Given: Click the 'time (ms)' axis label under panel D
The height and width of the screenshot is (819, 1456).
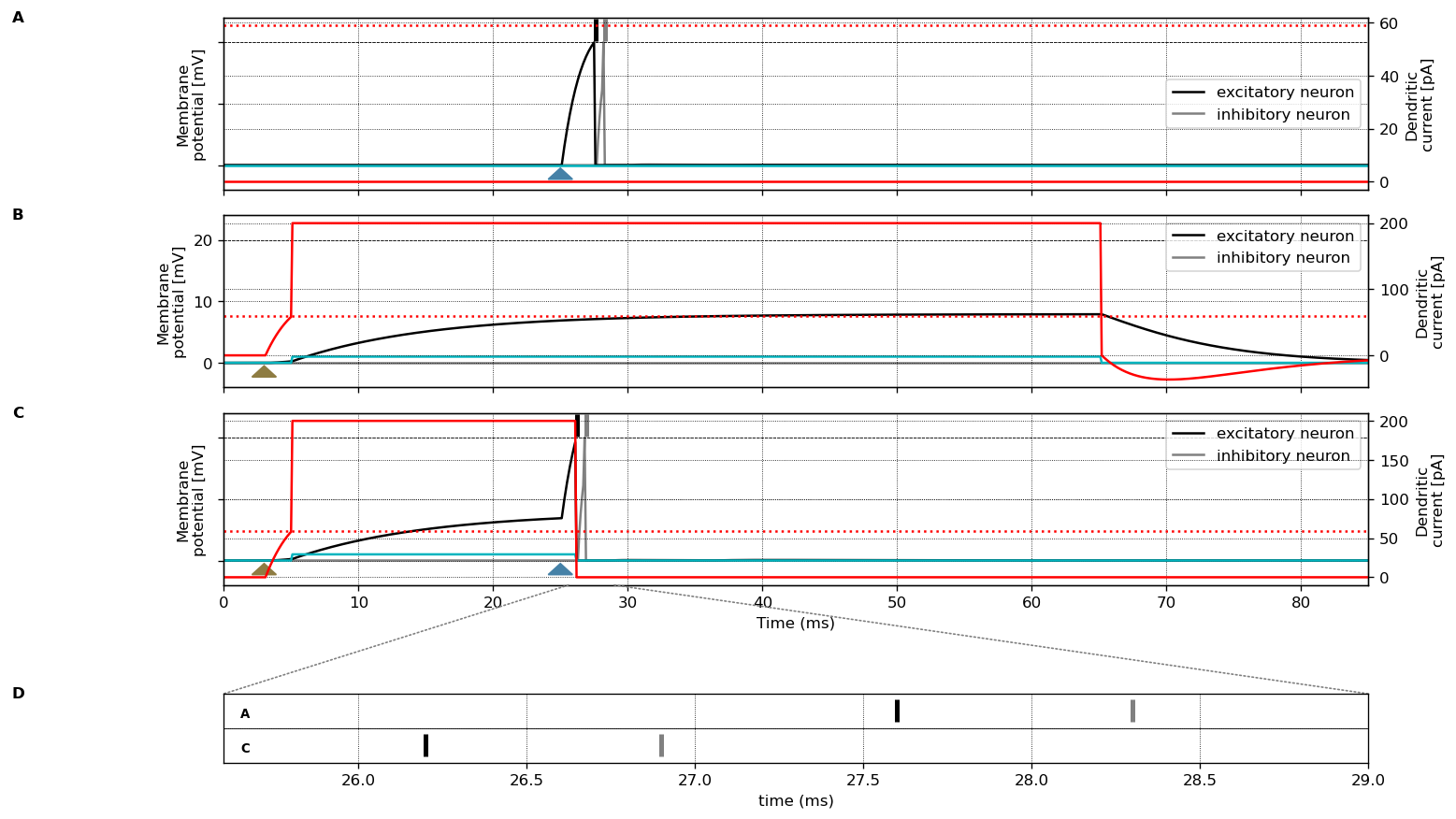Looking at the screenshot, I should coord(796,801).
